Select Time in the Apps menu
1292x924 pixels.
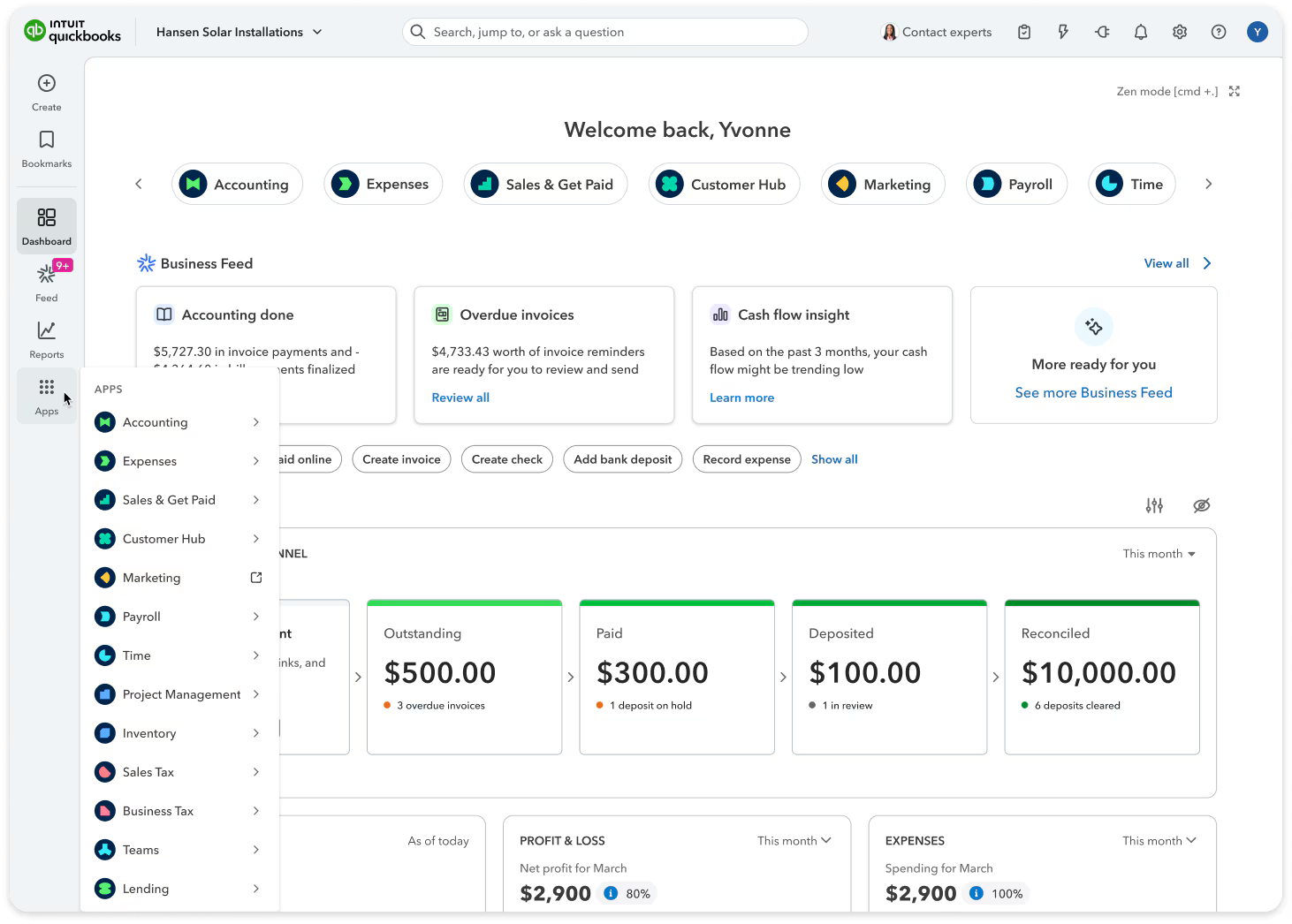(x=179, y=655)
